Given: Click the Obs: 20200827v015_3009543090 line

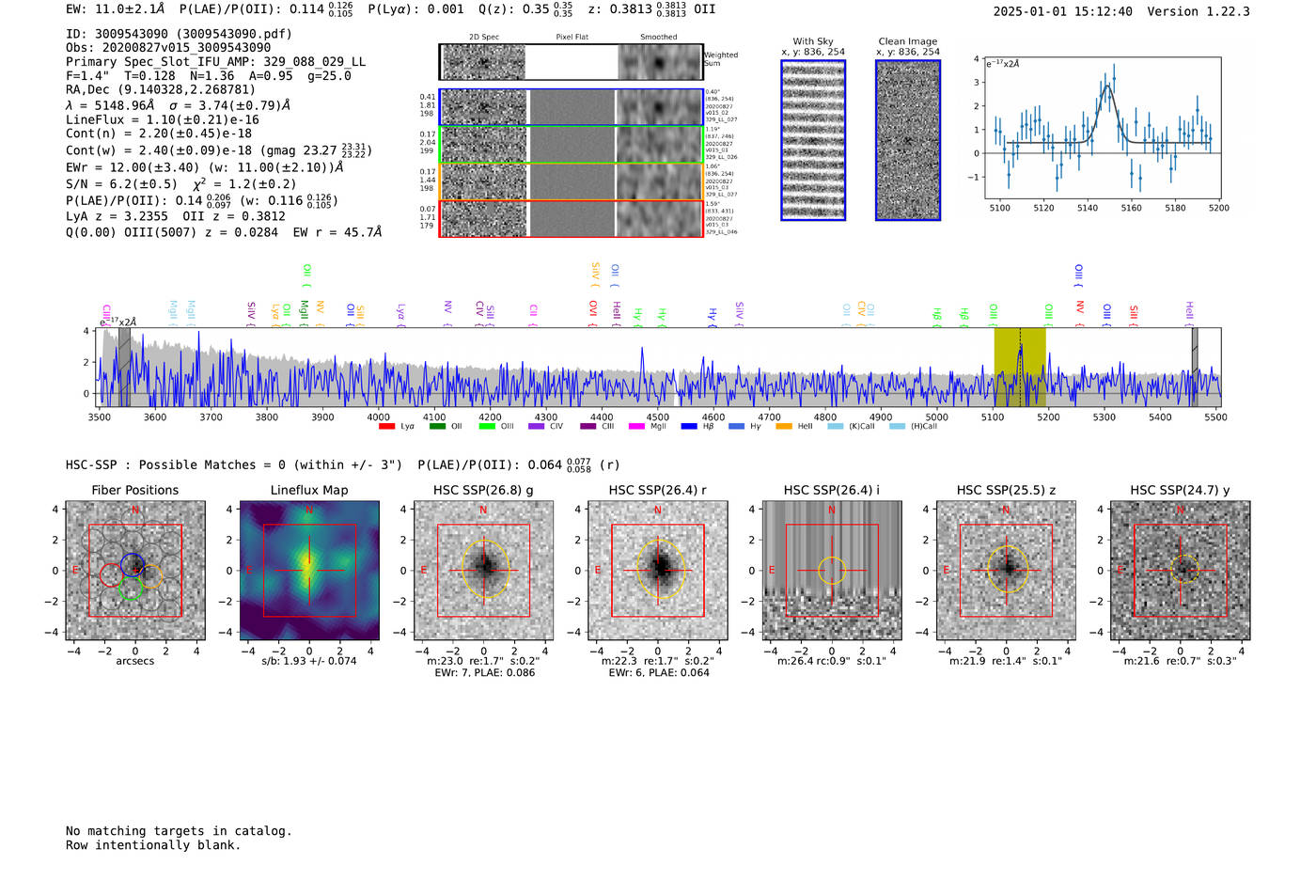Looking at the screenshot, I should coord(168,48).
